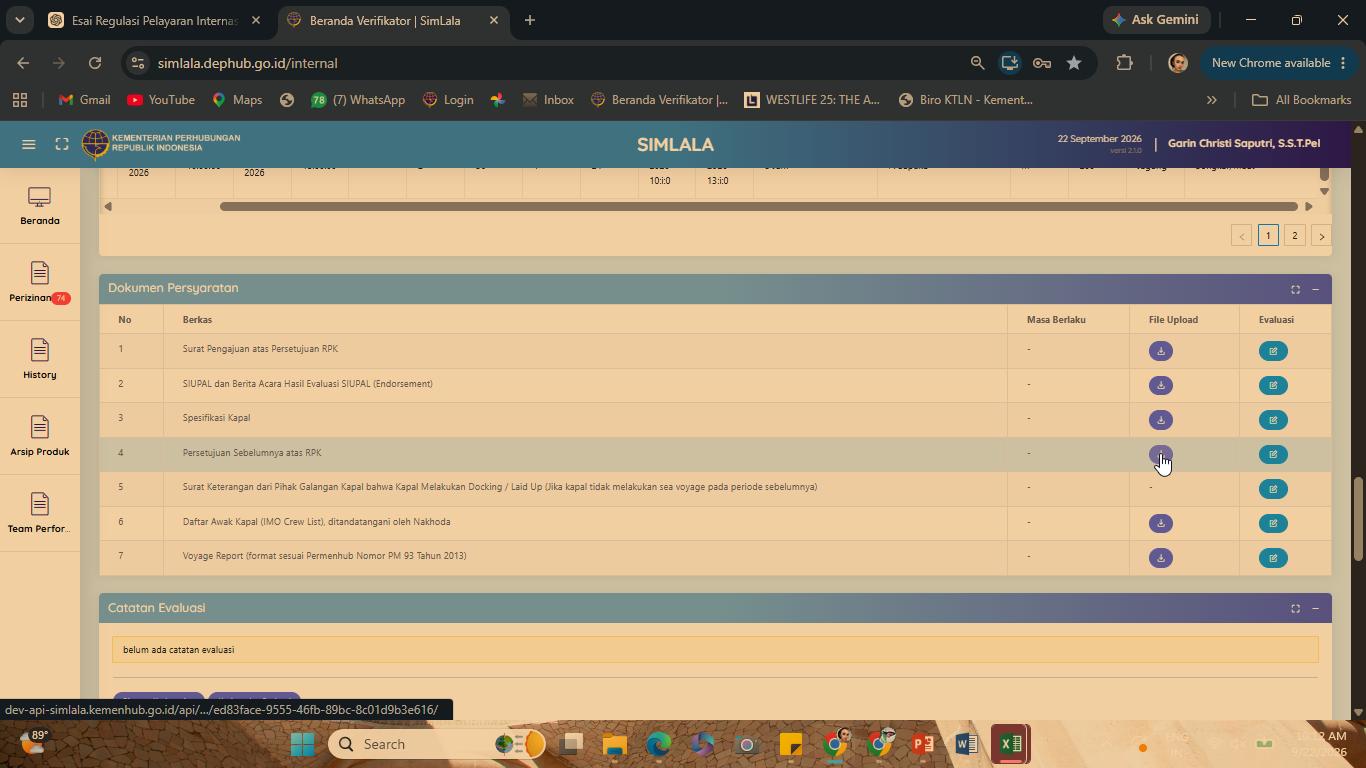
Task: Open the History sidebar menu
Action: [x=40, y=360]
